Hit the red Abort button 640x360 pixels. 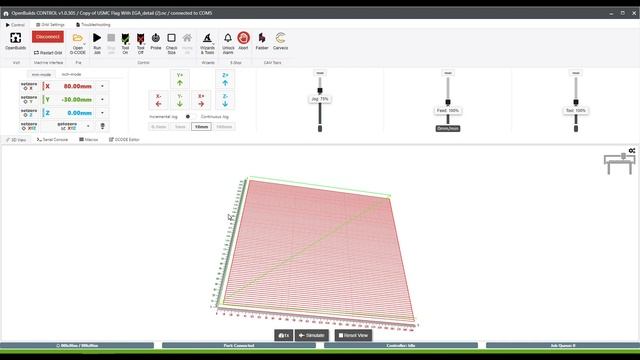point(244,38)
